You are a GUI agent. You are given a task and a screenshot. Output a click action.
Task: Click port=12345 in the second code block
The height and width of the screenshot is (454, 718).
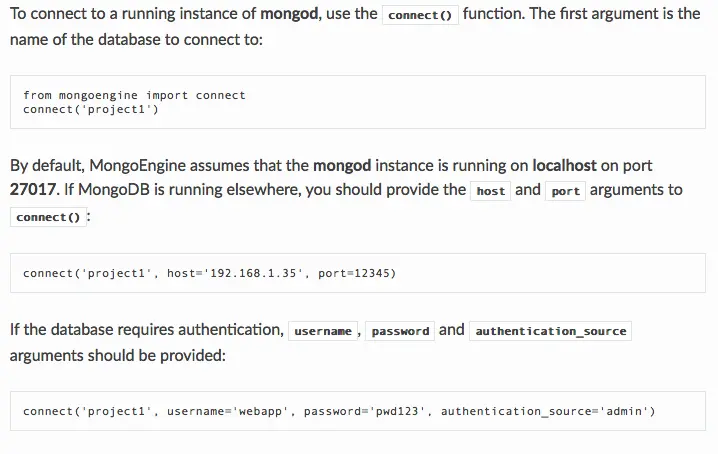pyautogui.click(x=356, y=272)
